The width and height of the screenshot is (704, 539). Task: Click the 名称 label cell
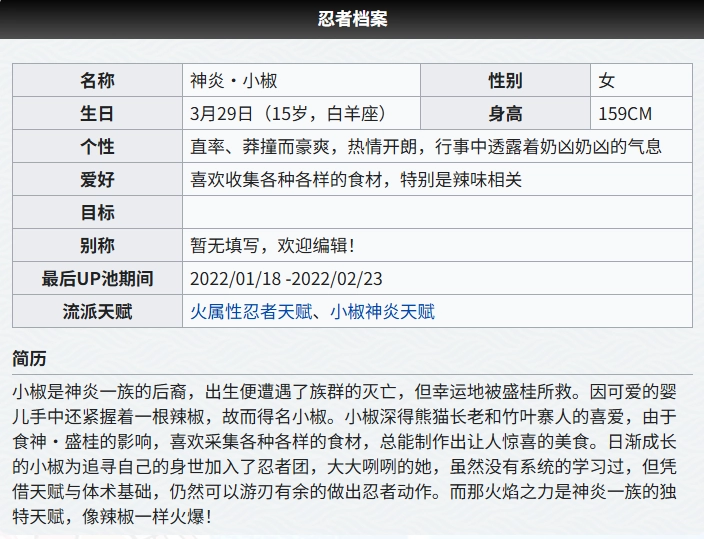[x=98, y=81]
